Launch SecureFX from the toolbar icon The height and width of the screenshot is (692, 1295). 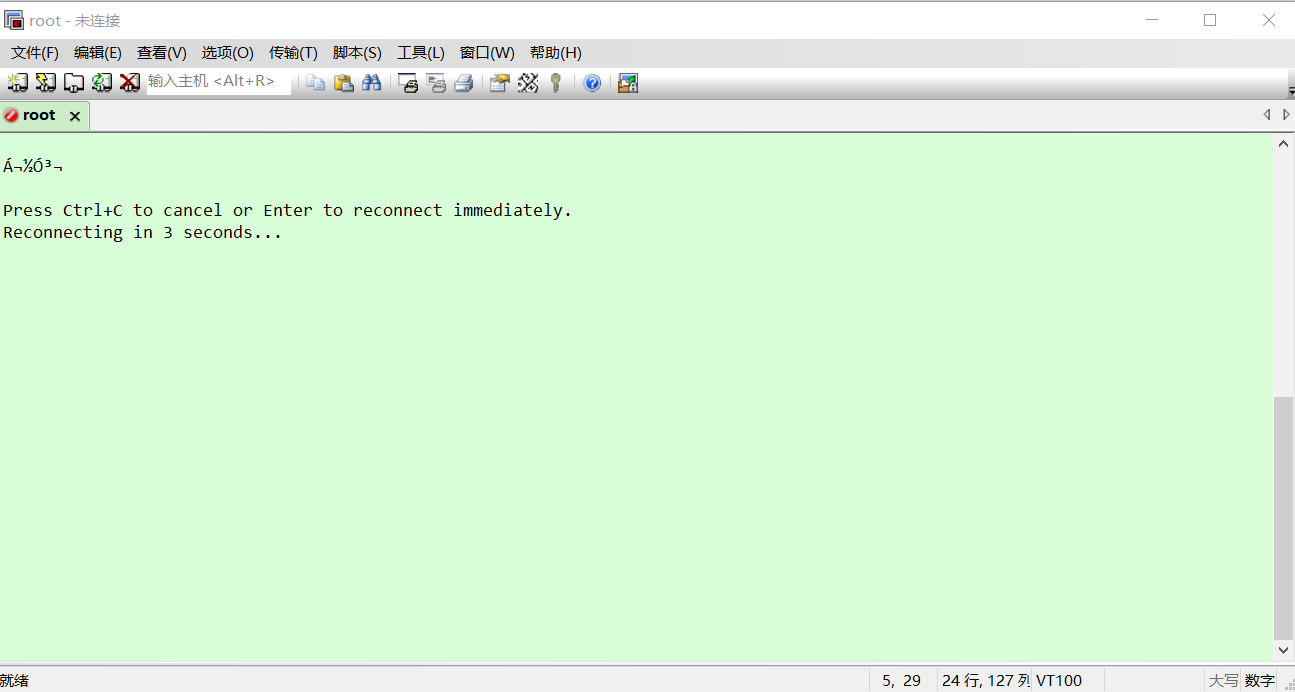[628, 83]
